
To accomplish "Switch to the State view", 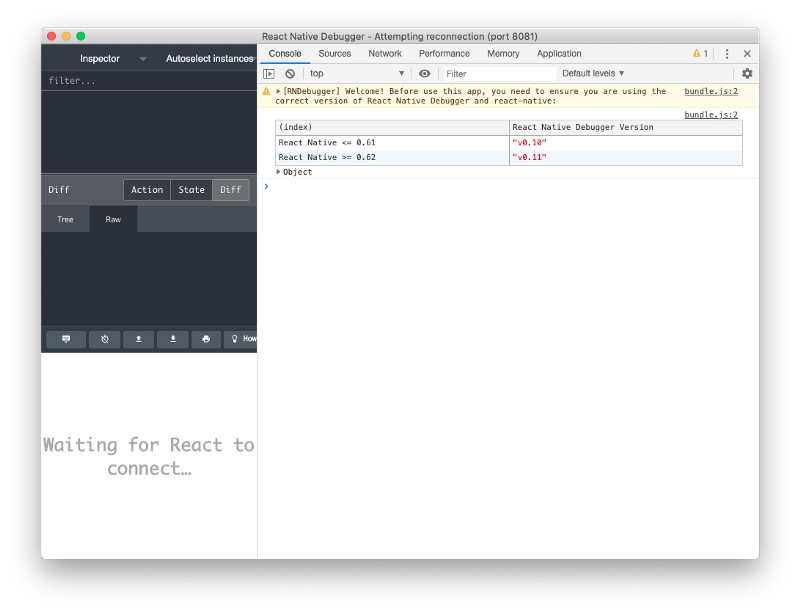I will [191, 189].
